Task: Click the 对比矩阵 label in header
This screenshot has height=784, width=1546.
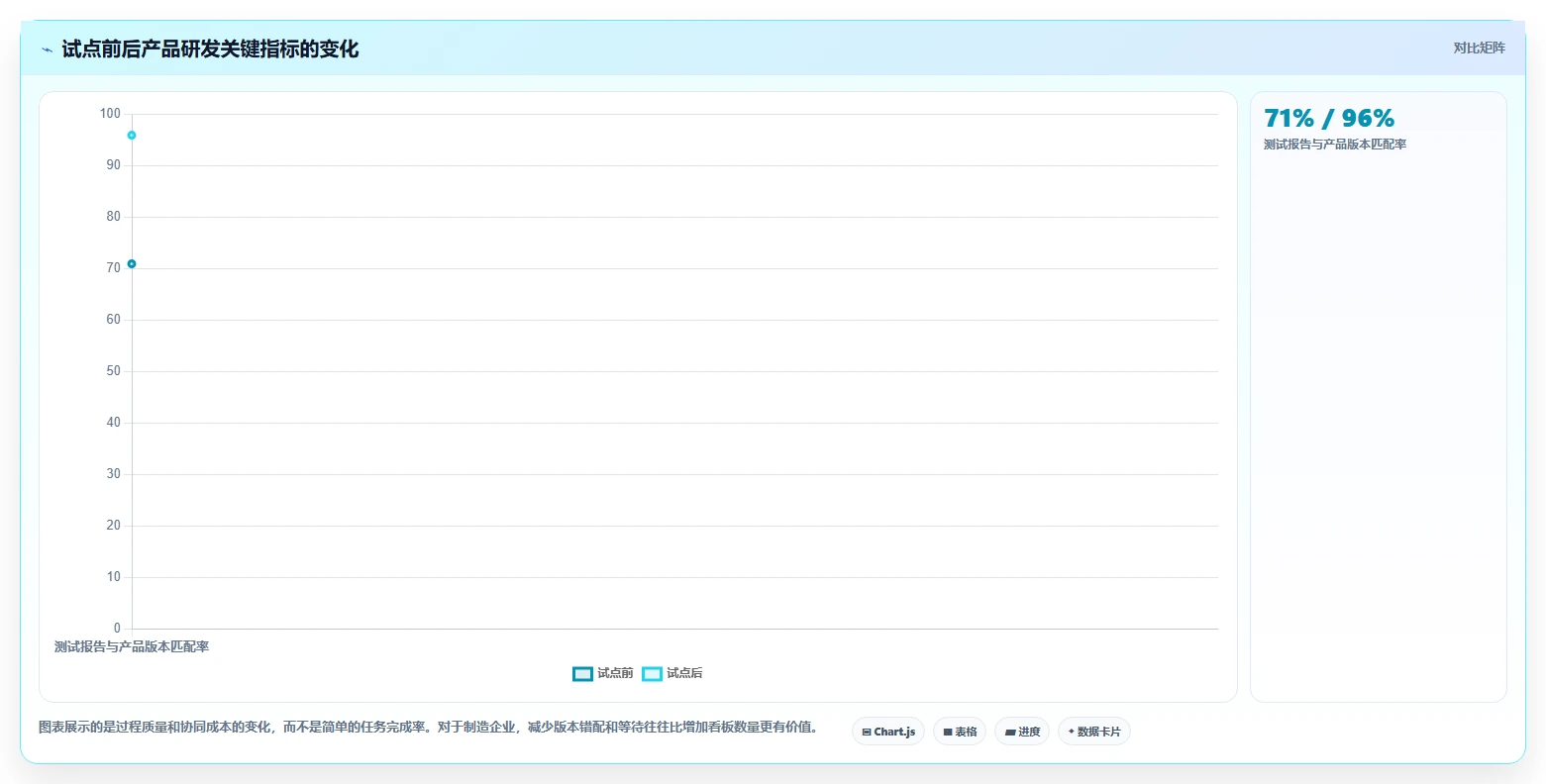Action: (x=1479, y=49)
